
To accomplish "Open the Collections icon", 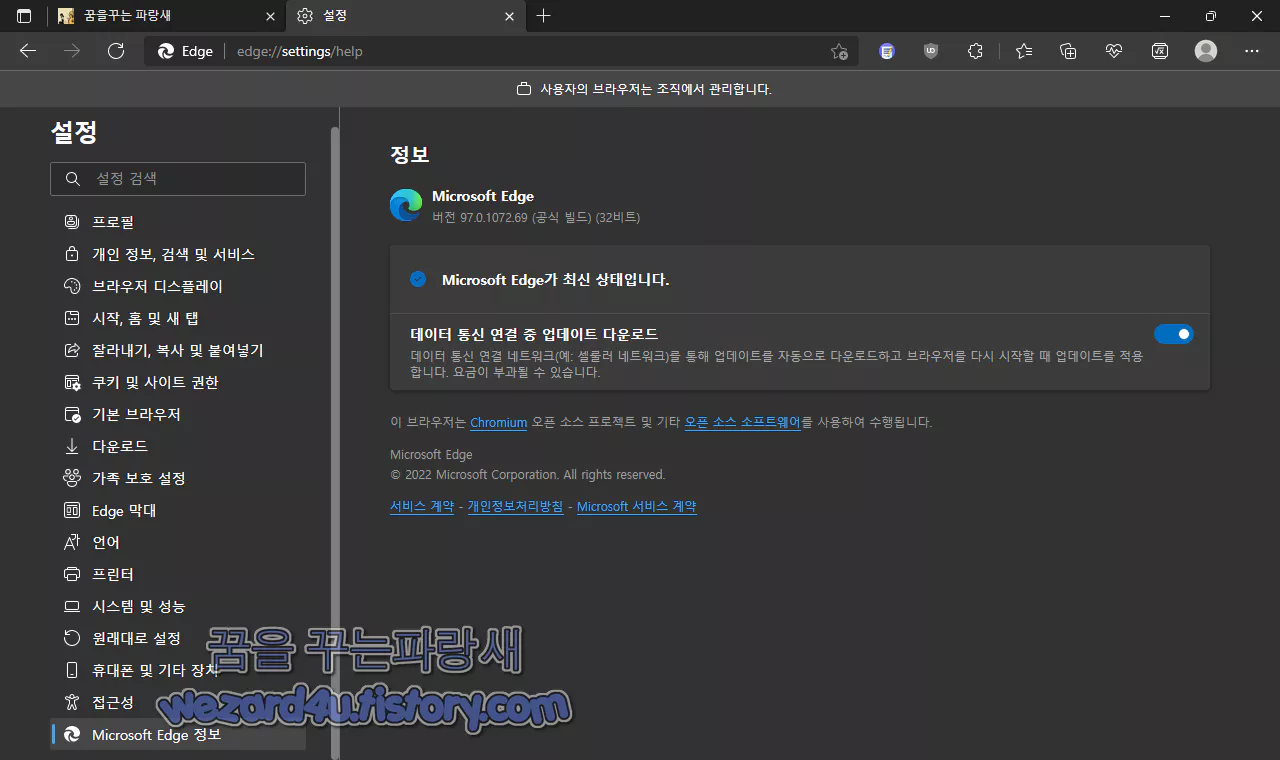I will pyautogui.click(x=1068, y=51).
